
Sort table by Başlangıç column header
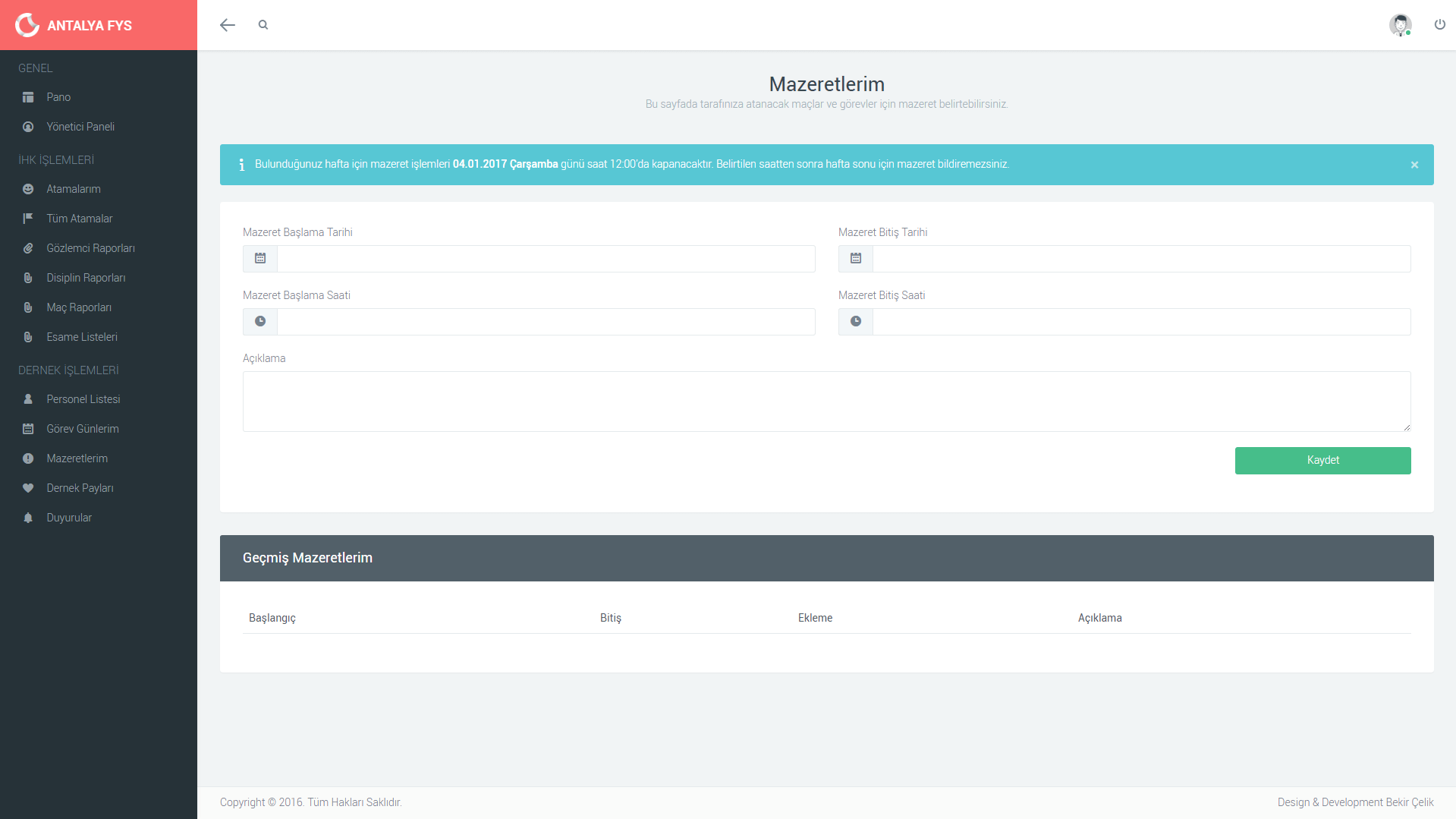(272, 618)
